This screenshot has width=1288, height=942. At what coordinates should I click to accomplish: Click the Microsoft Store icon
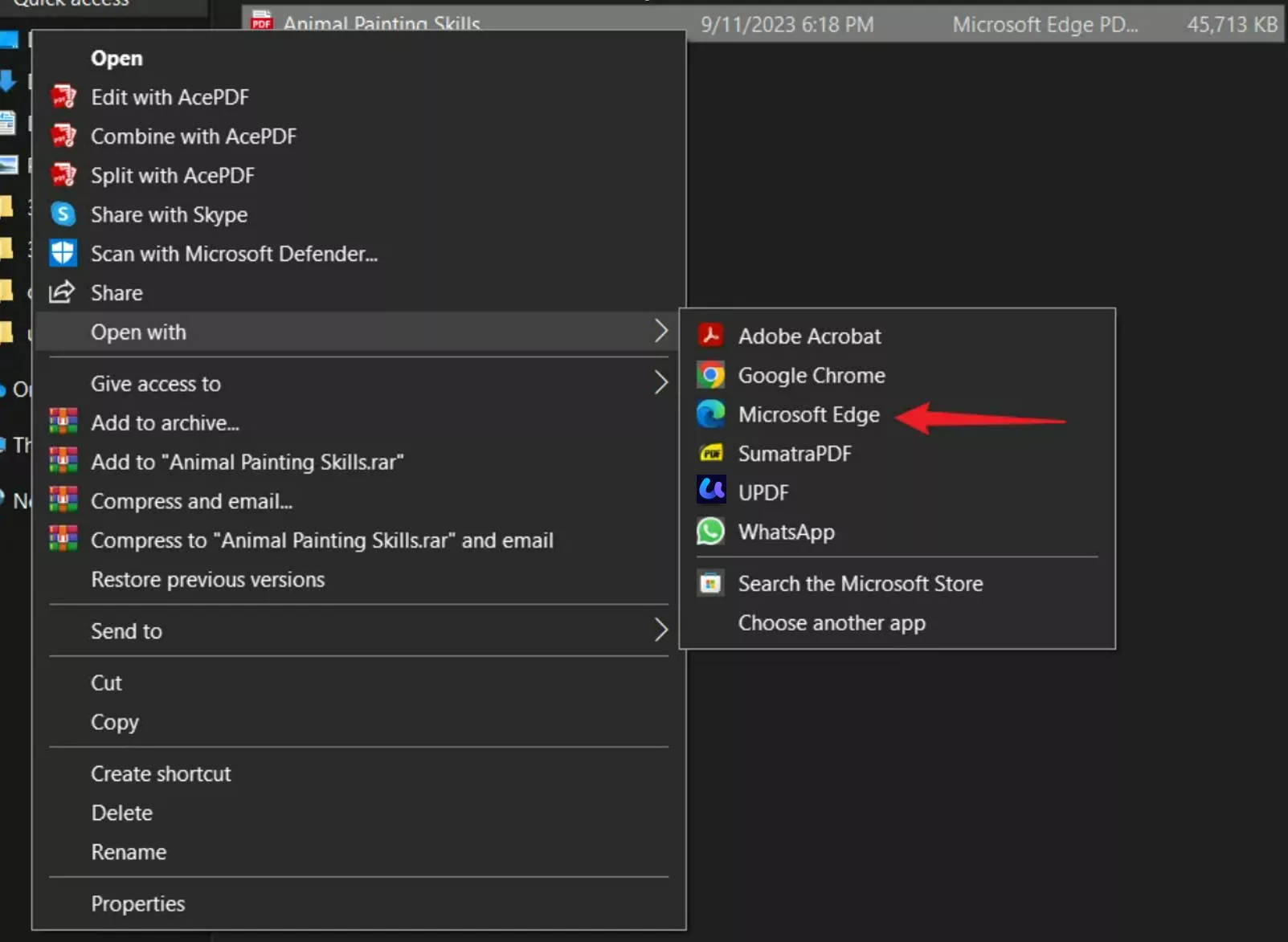pos(712,583)
